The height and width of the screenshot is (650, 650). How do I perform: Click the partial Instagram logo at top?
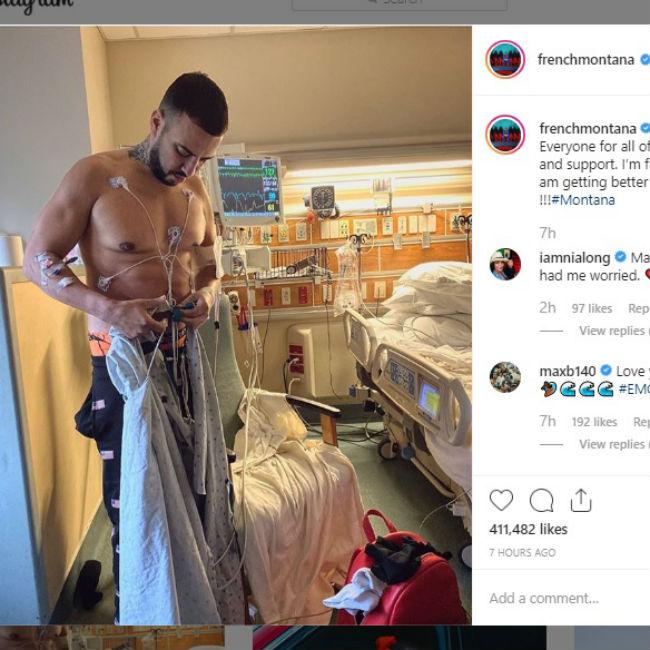click(36, 6)
